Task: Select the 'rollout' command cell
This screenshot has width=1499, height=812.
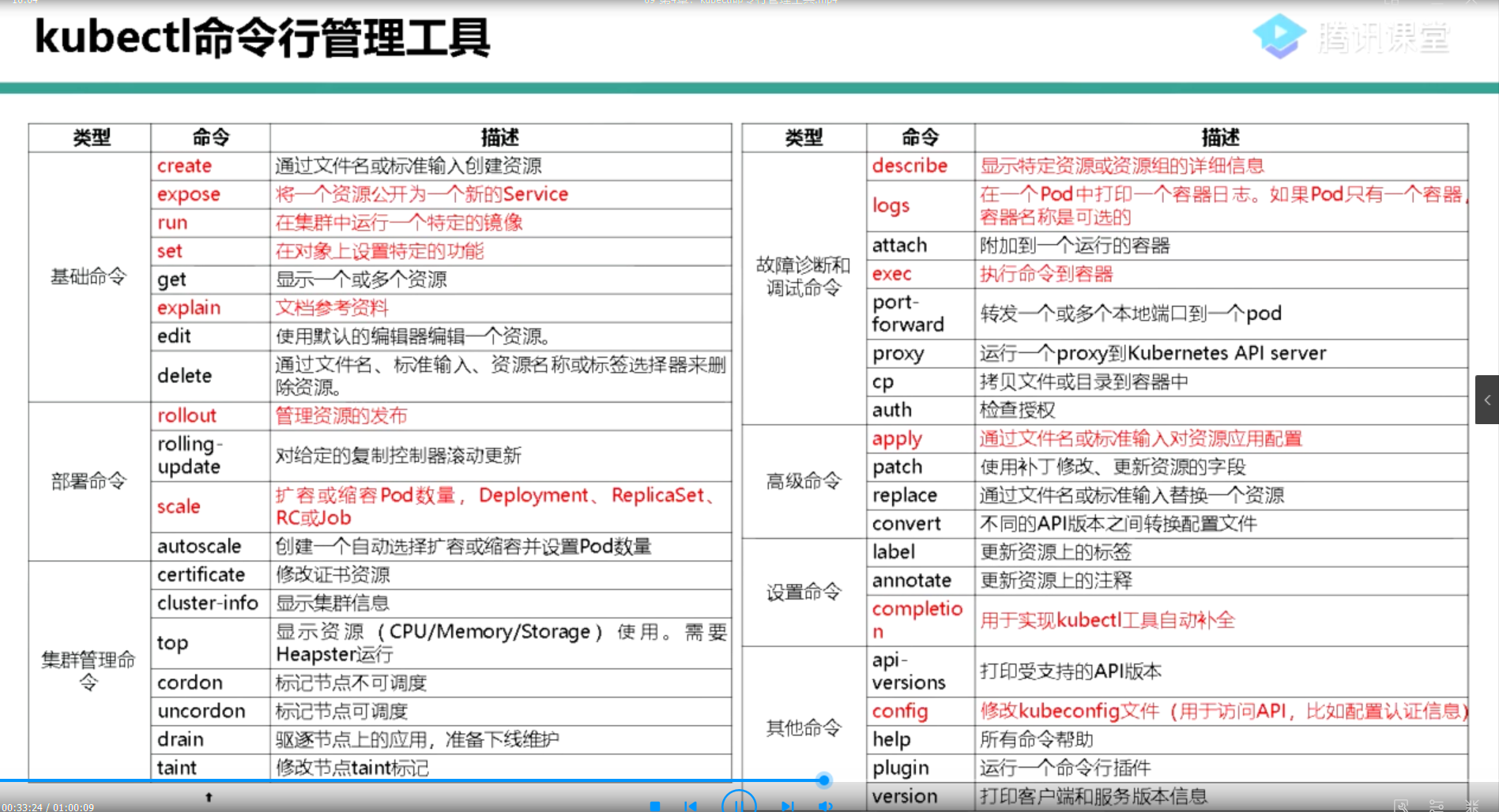Action: pos(210,415)
